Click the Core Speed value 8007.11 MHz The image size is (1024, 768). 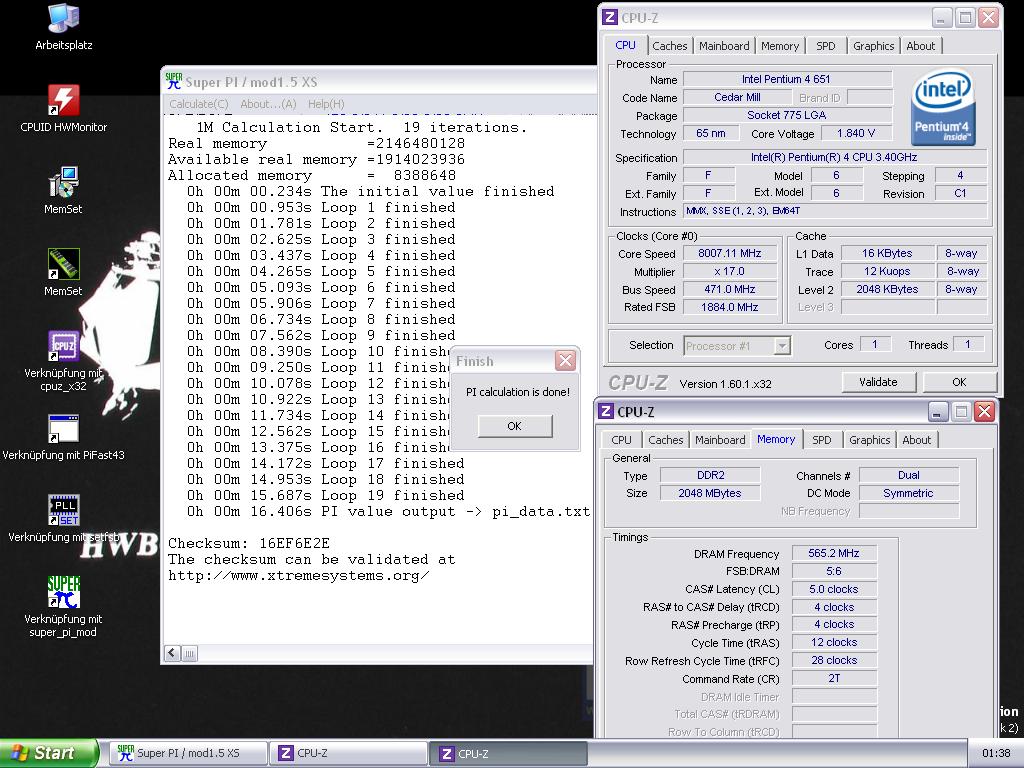[x=729, y=253]
